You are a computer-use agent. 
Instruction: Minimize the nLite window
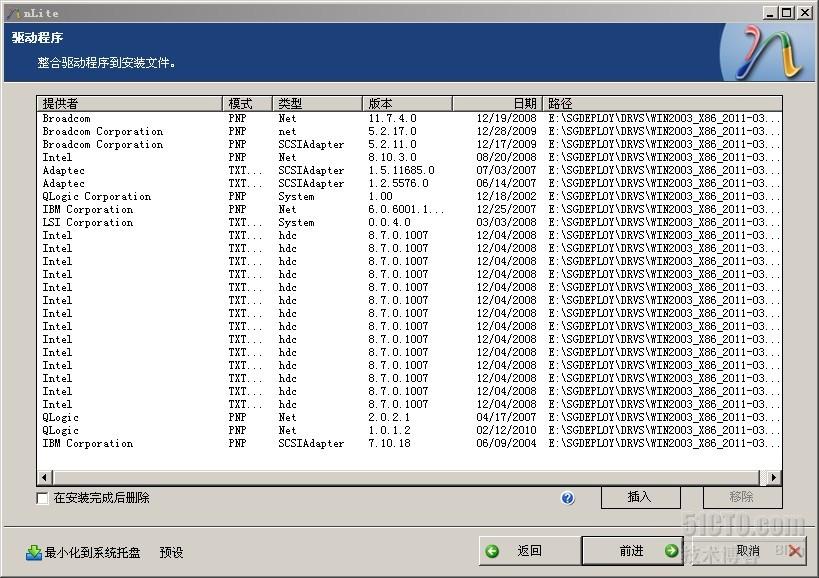coord(769,13)
